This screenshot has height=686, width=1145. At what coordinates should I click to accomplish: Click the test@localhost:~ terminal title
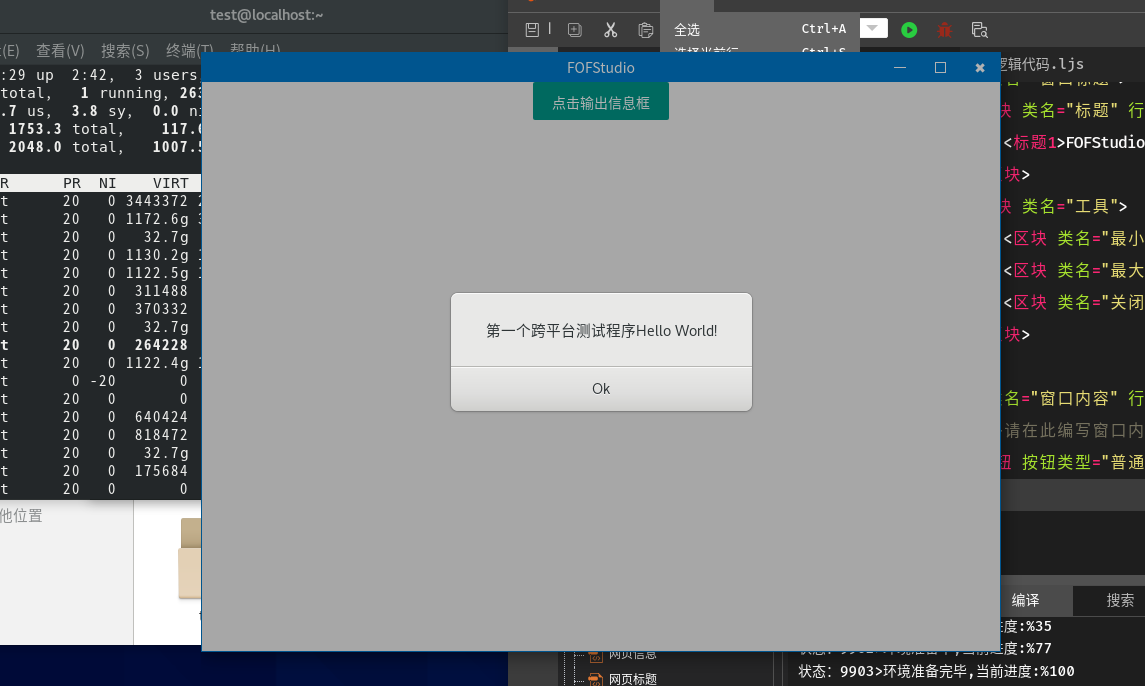click(x=267, y=15)
